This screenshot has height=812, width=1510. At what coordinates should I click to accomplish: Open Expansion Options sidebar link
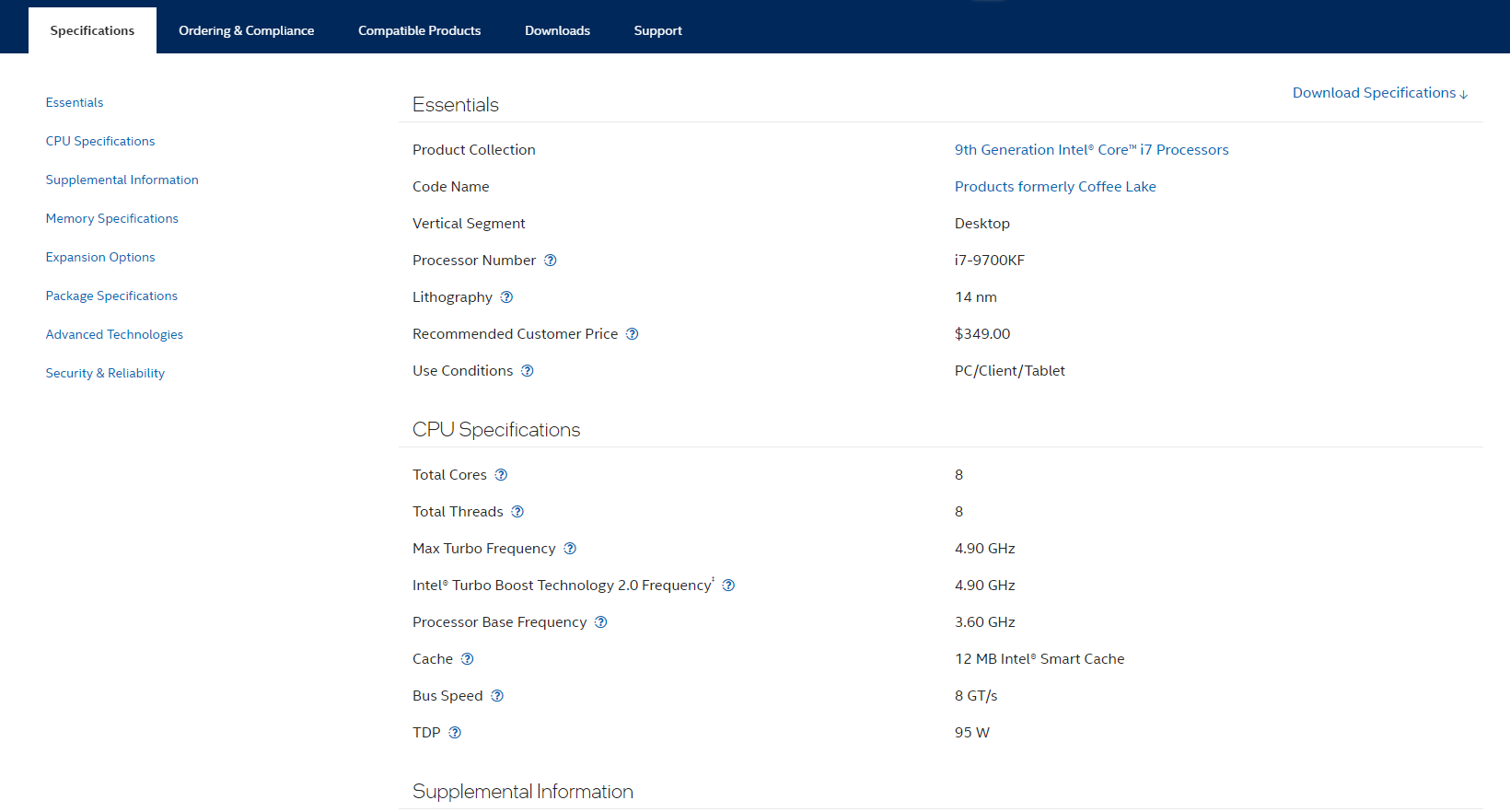coord(100,257)
